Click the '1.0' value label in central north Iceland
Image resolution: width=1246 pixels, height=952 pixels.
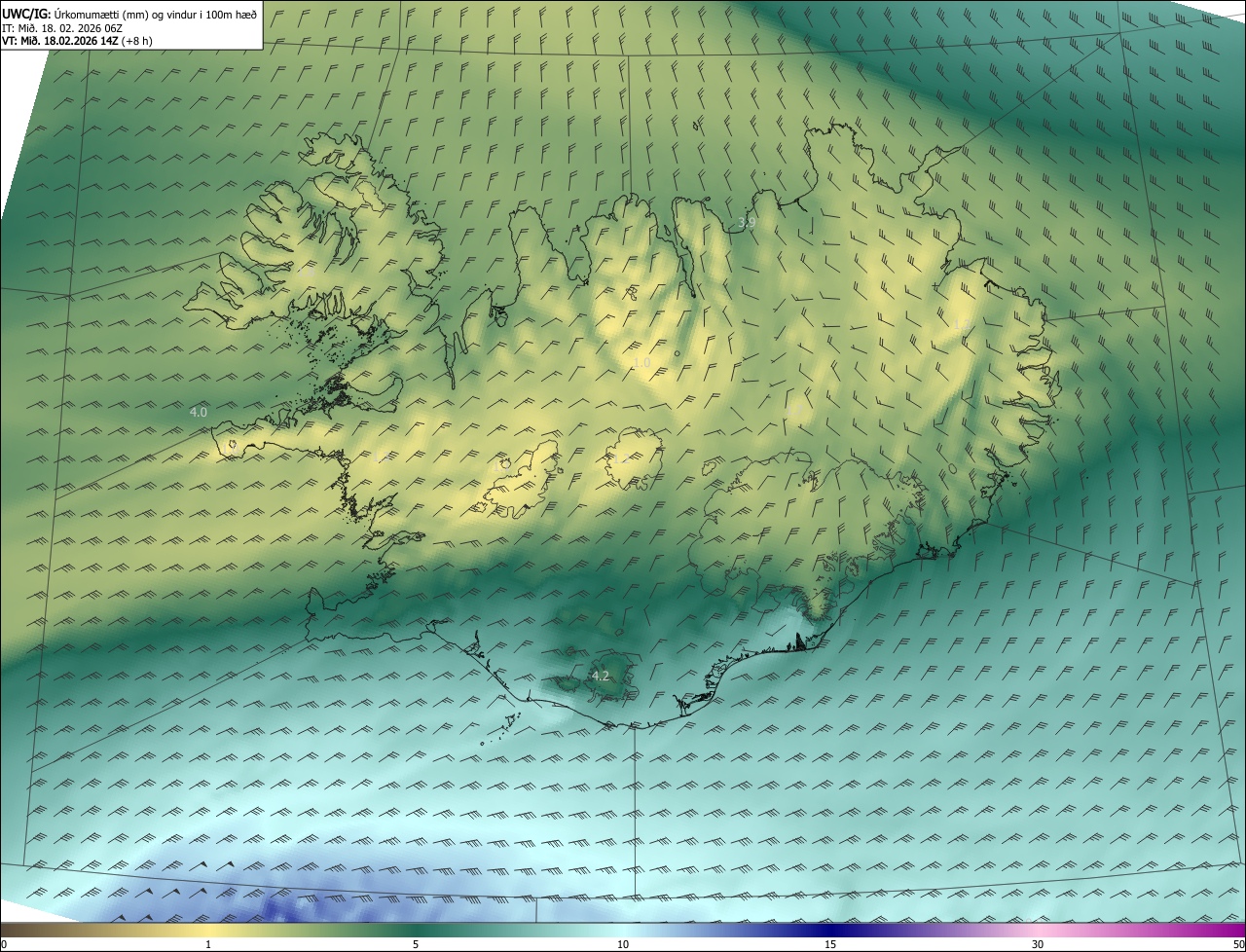pos(641,362)
